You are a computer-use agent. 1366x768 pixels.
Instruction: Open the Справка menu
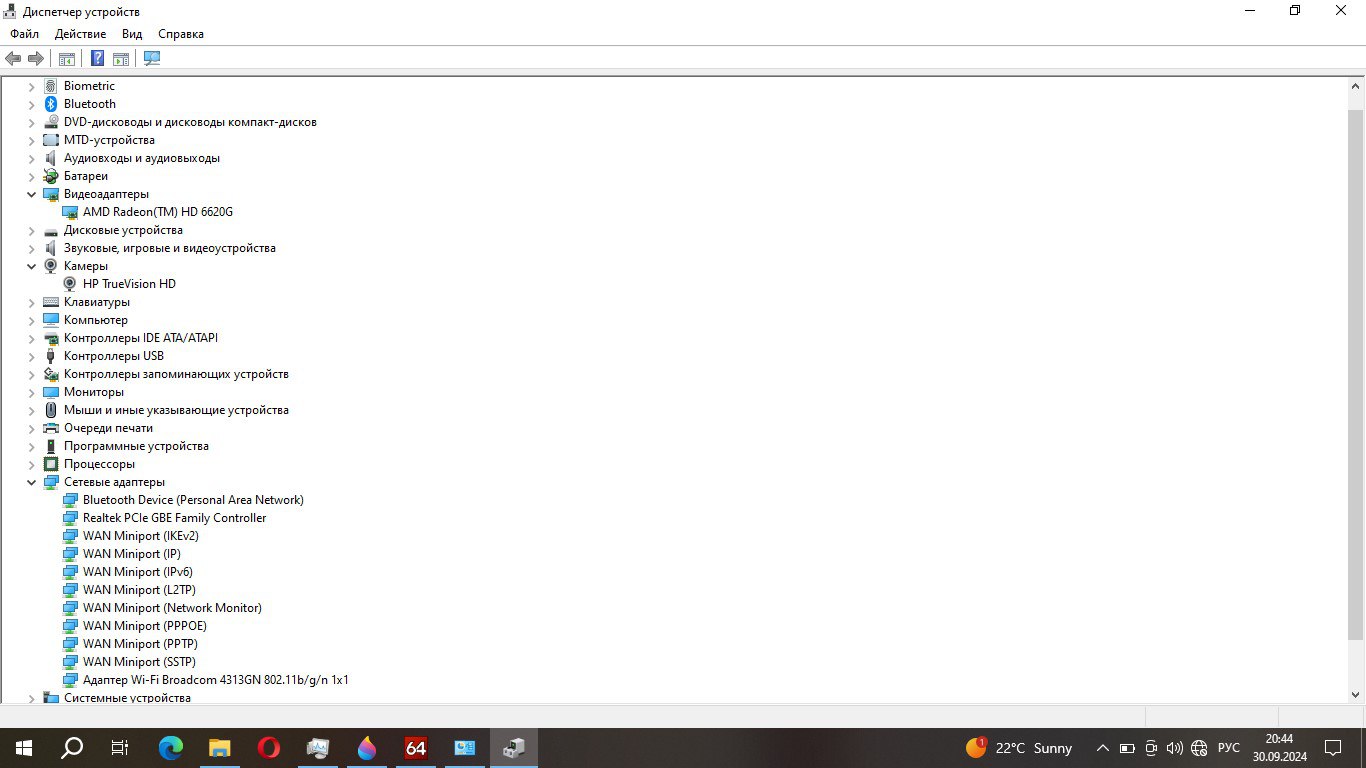click(x=181, y=34)
